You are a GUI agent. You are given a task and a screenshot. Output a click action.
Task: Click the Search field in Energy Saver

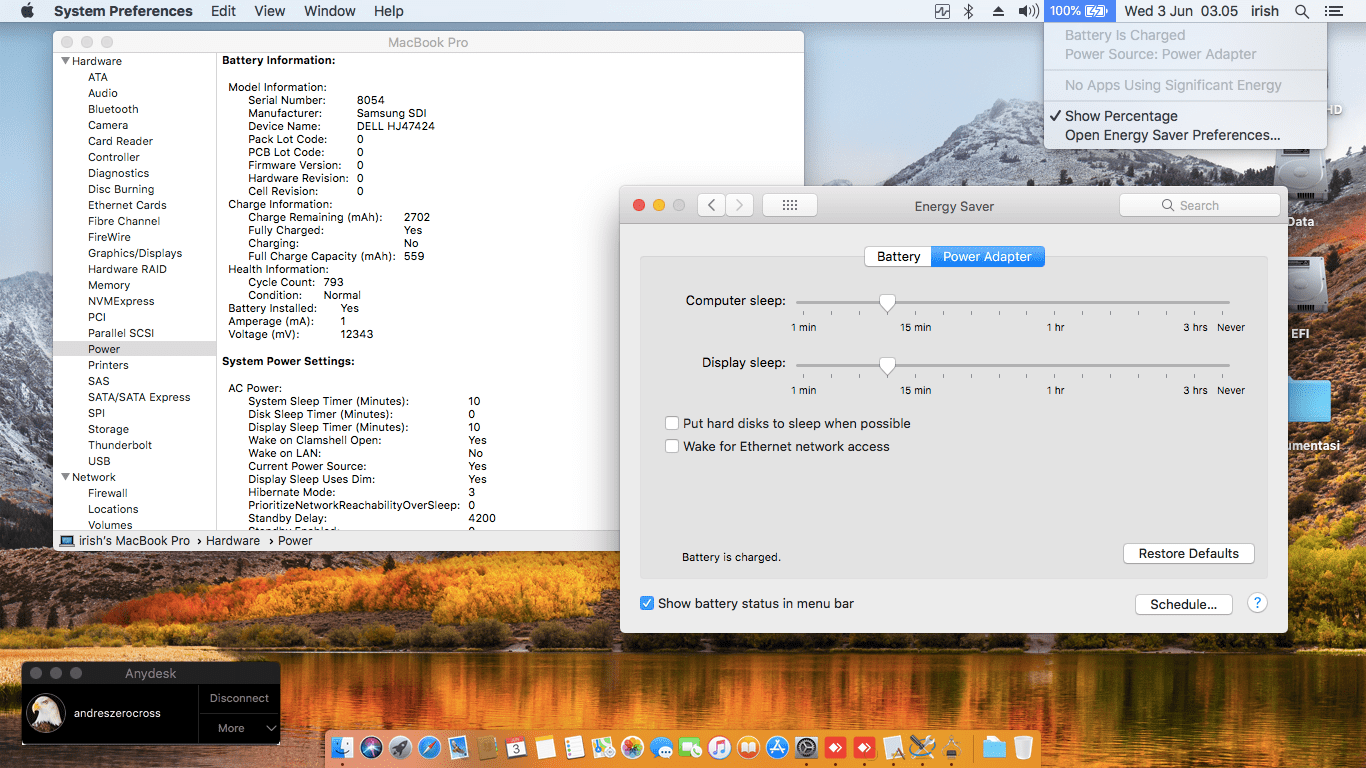click(1199, 205)
